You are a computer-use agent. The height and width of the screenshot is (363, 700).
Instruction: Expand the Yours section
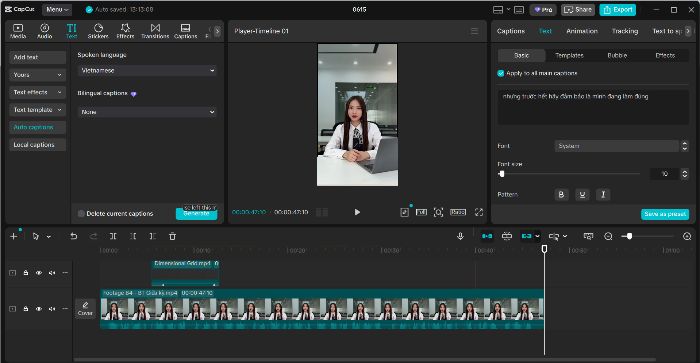[x=38, y=75]
